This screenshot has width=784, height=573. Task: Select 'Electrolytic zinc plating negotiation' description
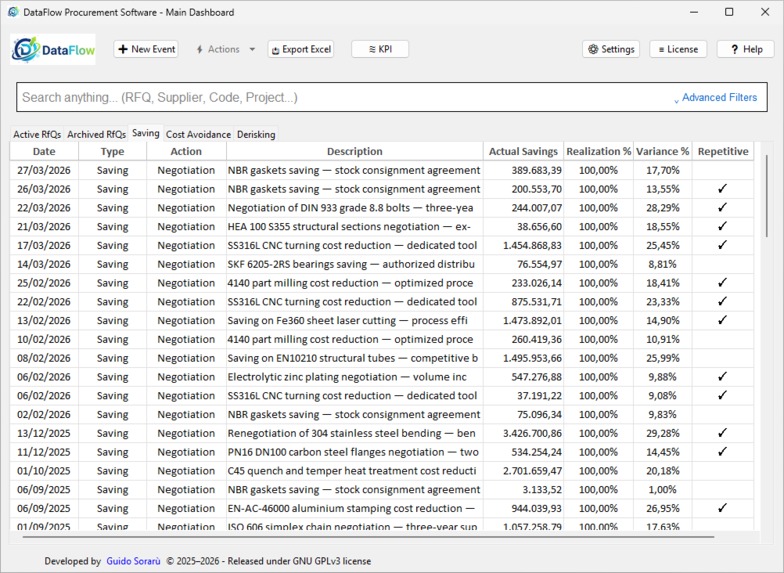pyautogui.click(x=354, y=376)
